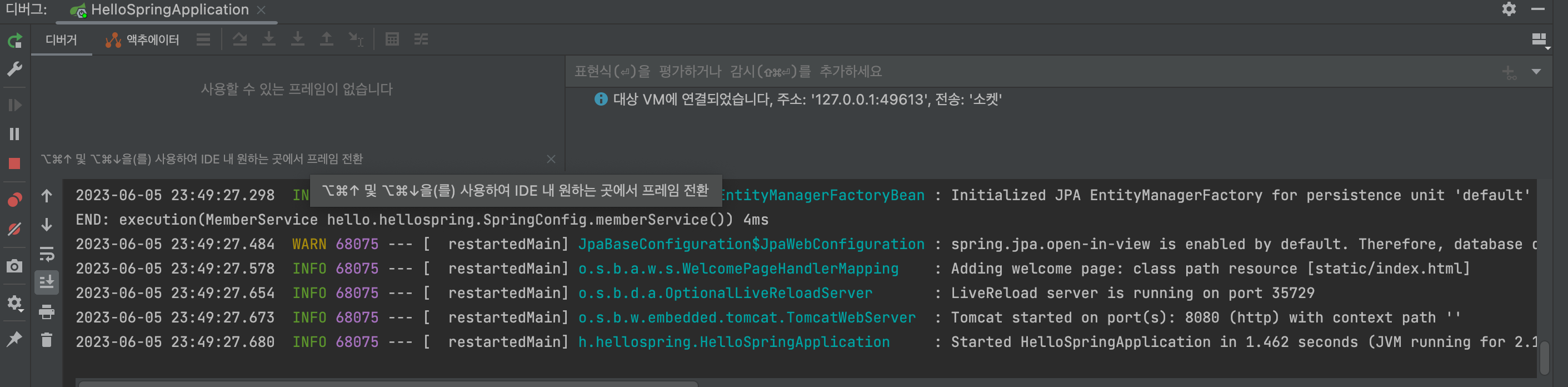Jump up the stack trace arrow

point(47,196)
